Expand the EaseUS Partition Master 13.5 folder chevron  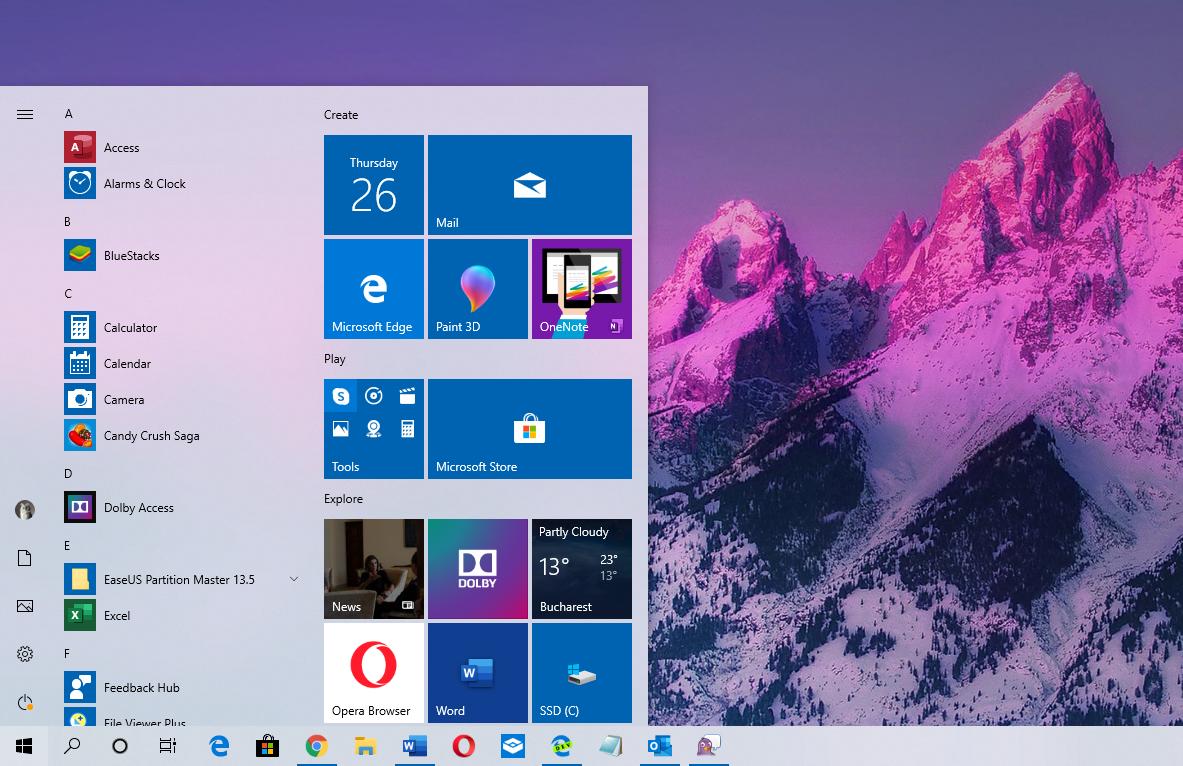[x=293, y=580]
